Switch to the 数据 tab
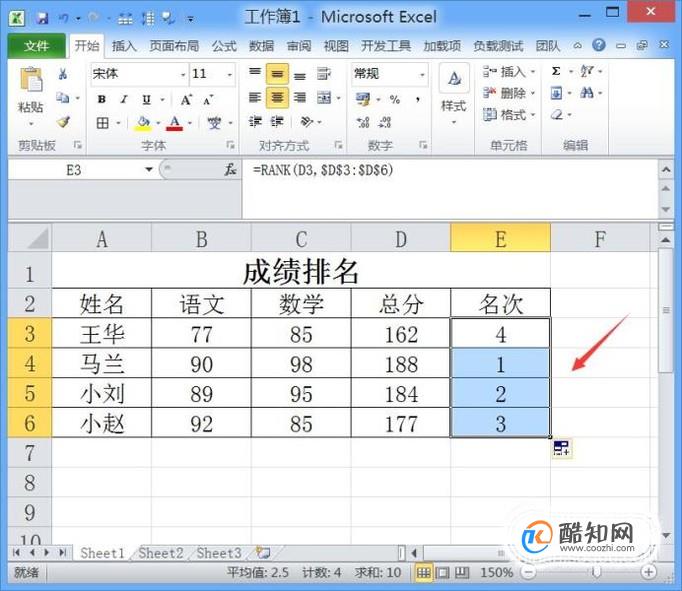Screen dimensions: 682x591 (261, 46)
